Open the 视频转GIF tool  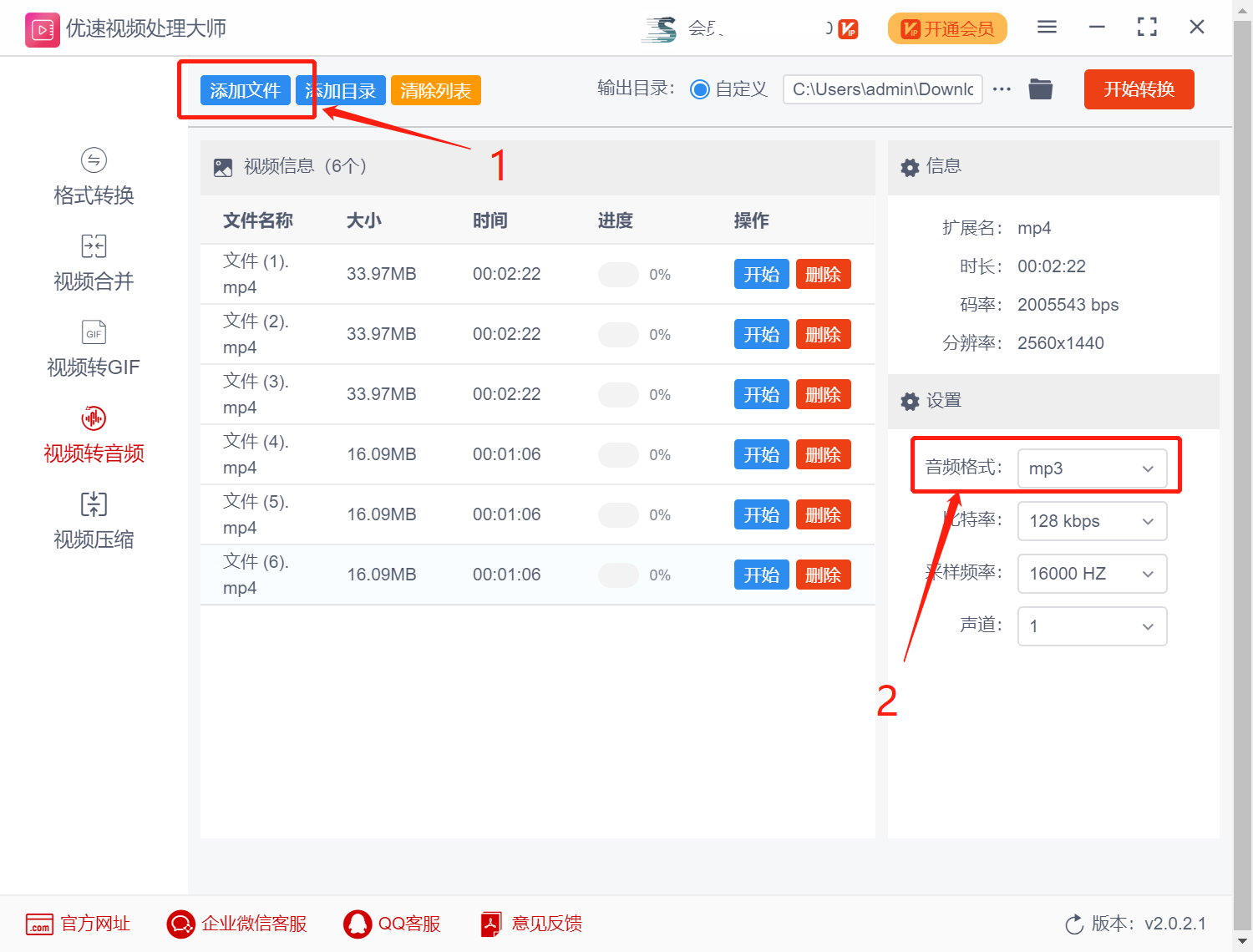point(94,349)
